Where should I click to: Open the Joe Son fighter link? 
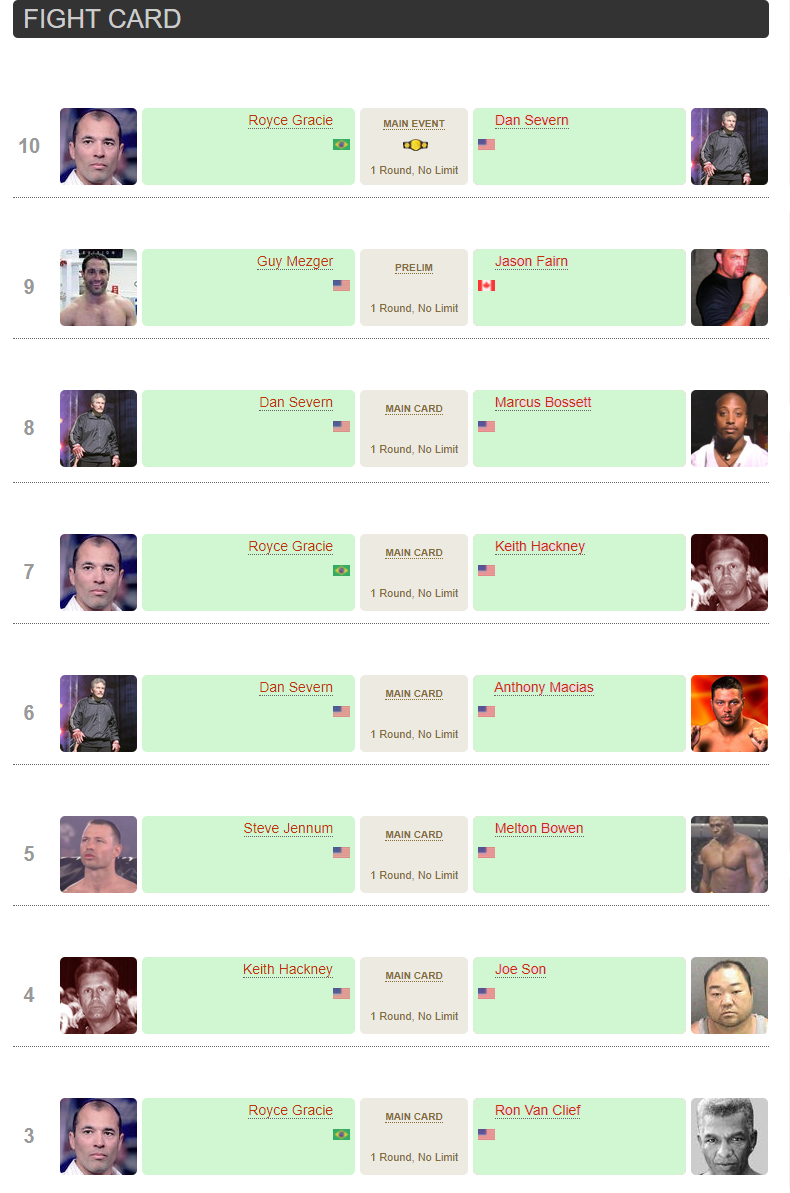[520, 969]
